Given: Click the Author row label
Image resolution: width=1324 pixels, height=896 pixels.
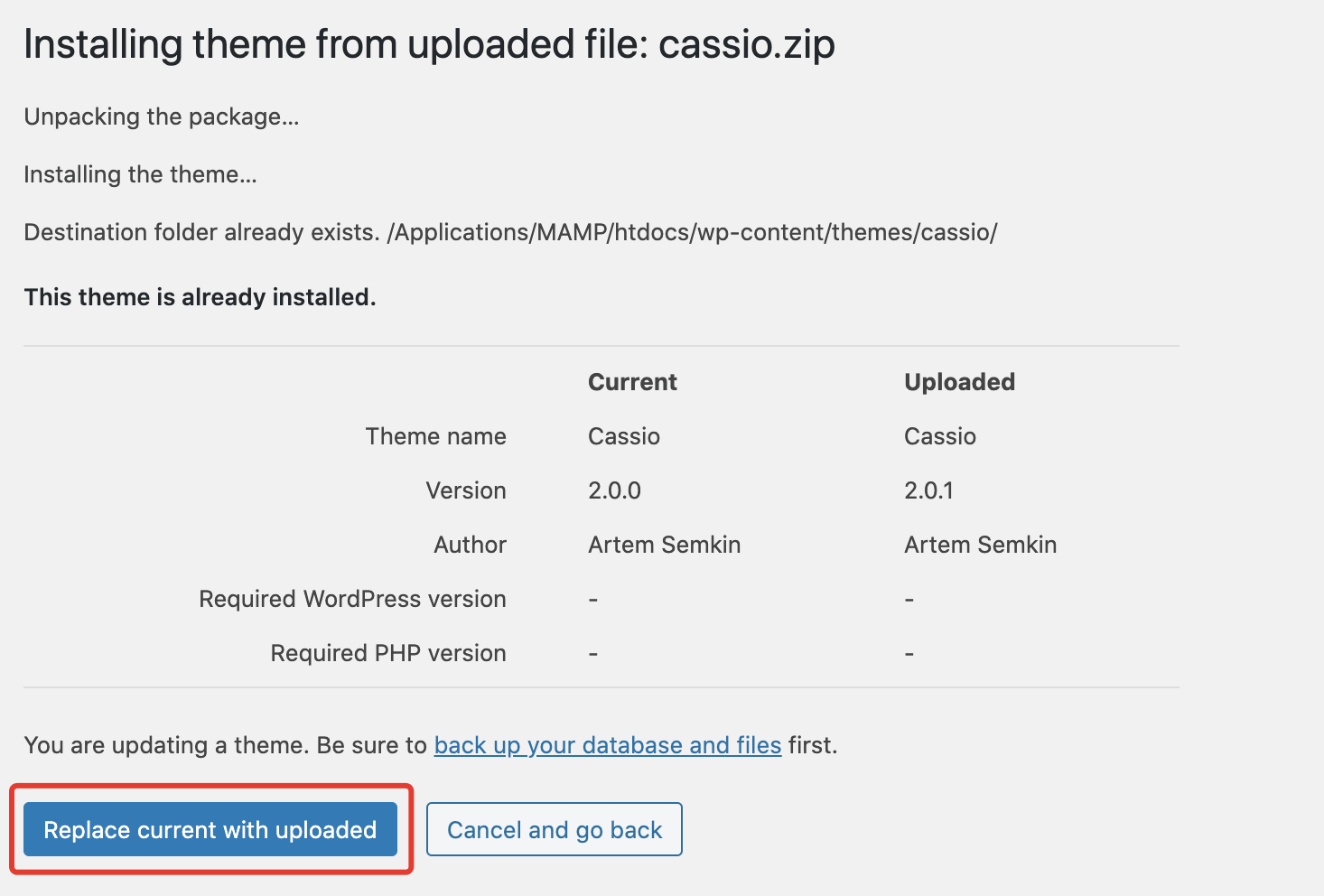Looking at the screenshot, I should (x=470, y=545).
